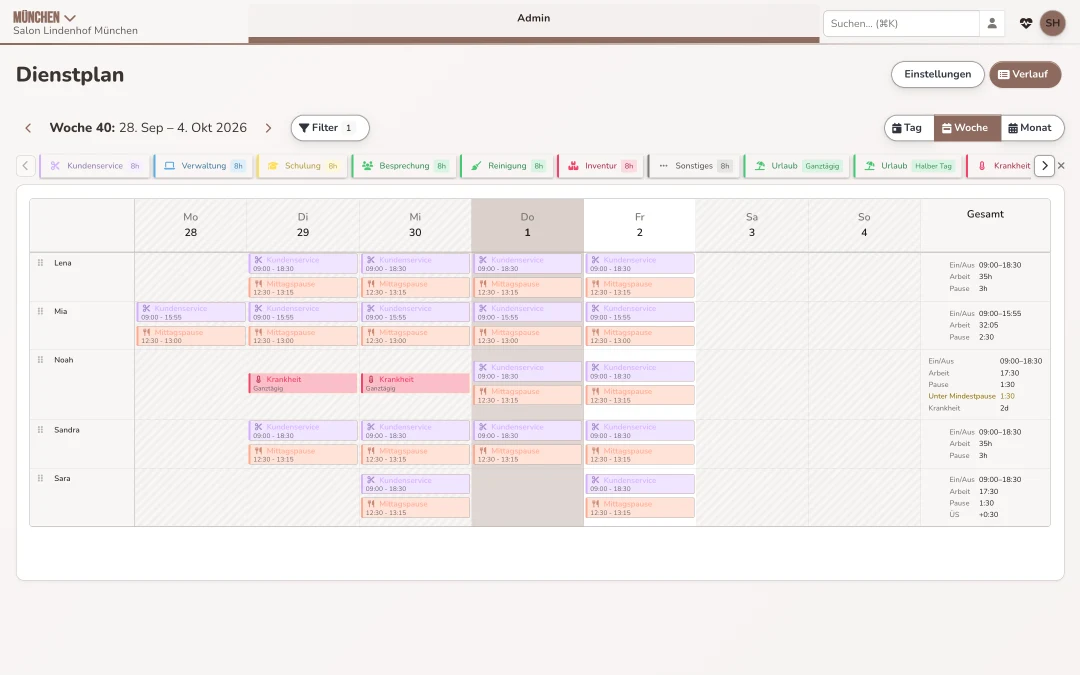The height and width of the screenshot is (675, 1080).
Task: Select the Krankheit template
Action: coord(1000,166)
